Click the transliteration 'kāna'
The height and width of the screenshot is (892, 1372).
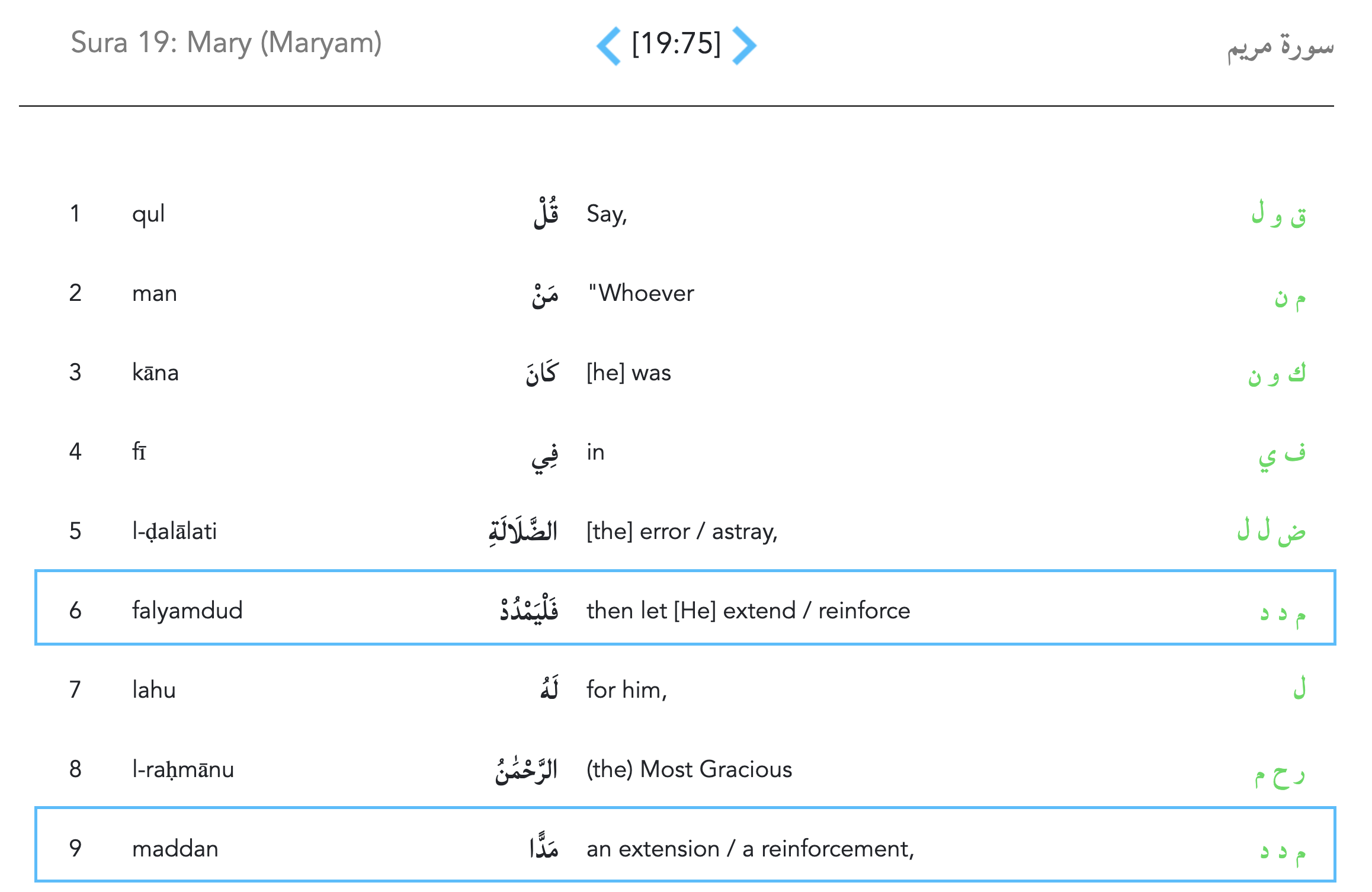point(155,373)
